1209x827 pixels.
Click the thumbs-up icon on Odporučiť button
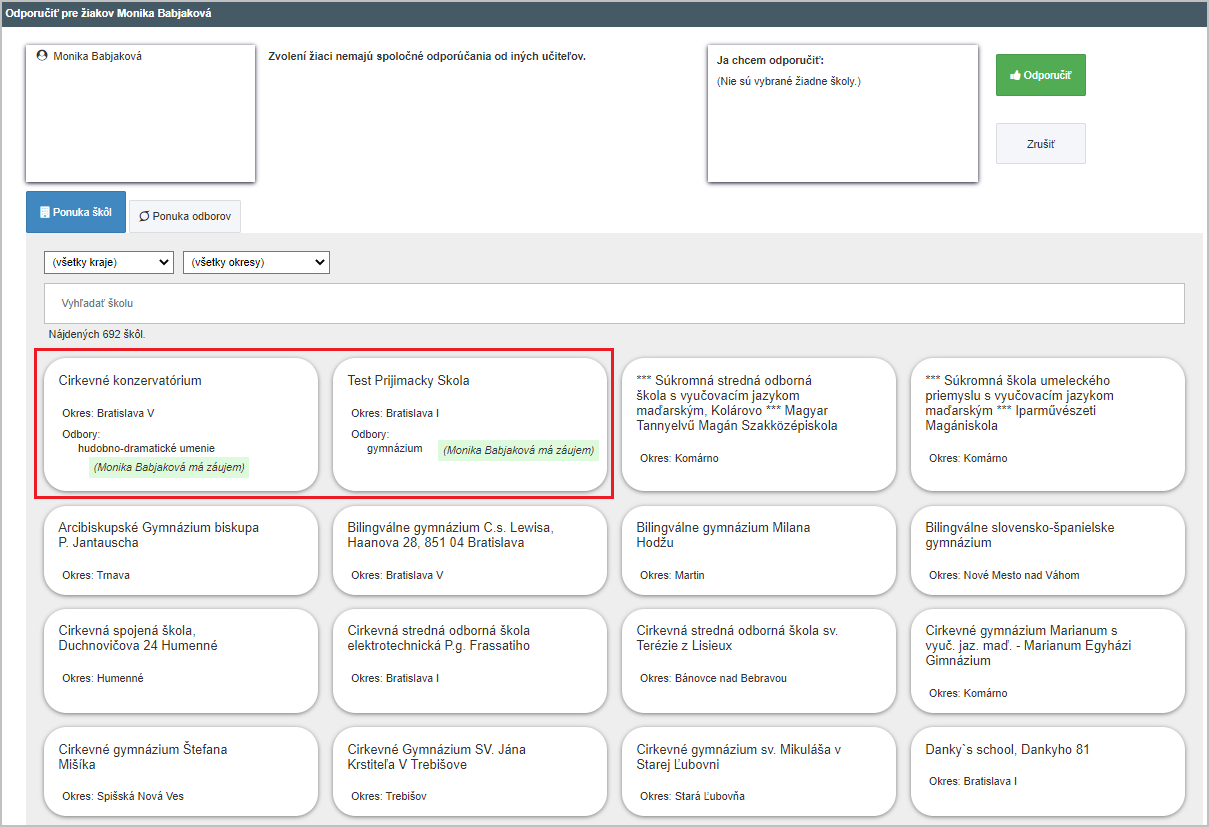pyautogui.click(x=1014, y=75)
